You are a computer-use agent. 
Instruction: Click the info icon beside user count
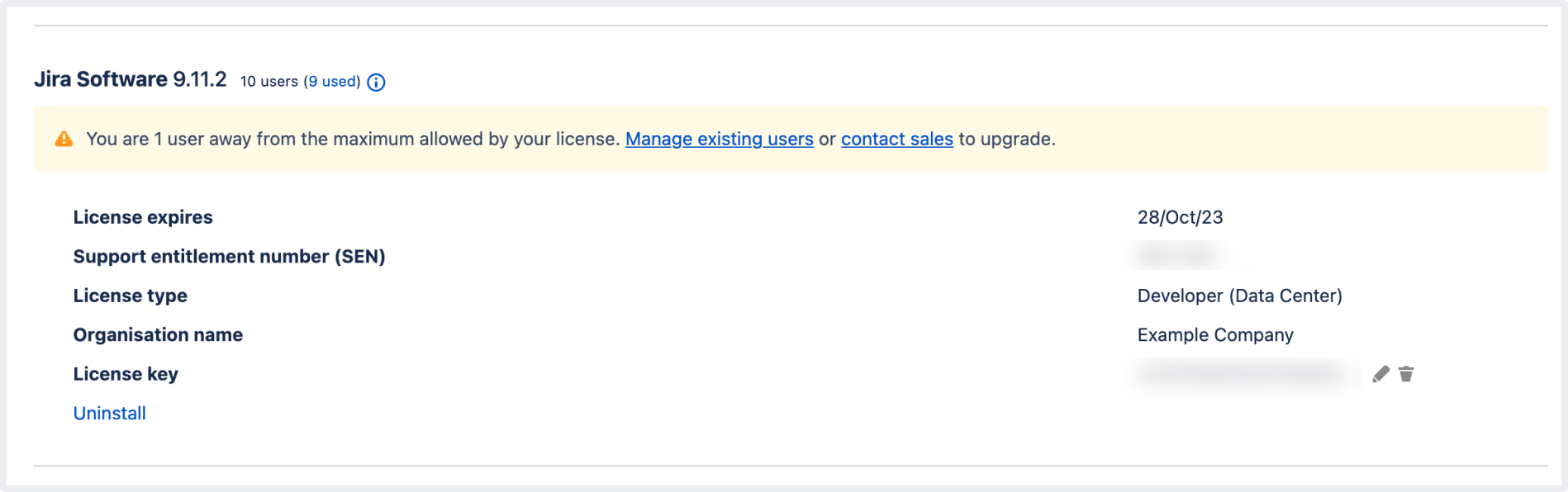[x=376, y=82]
